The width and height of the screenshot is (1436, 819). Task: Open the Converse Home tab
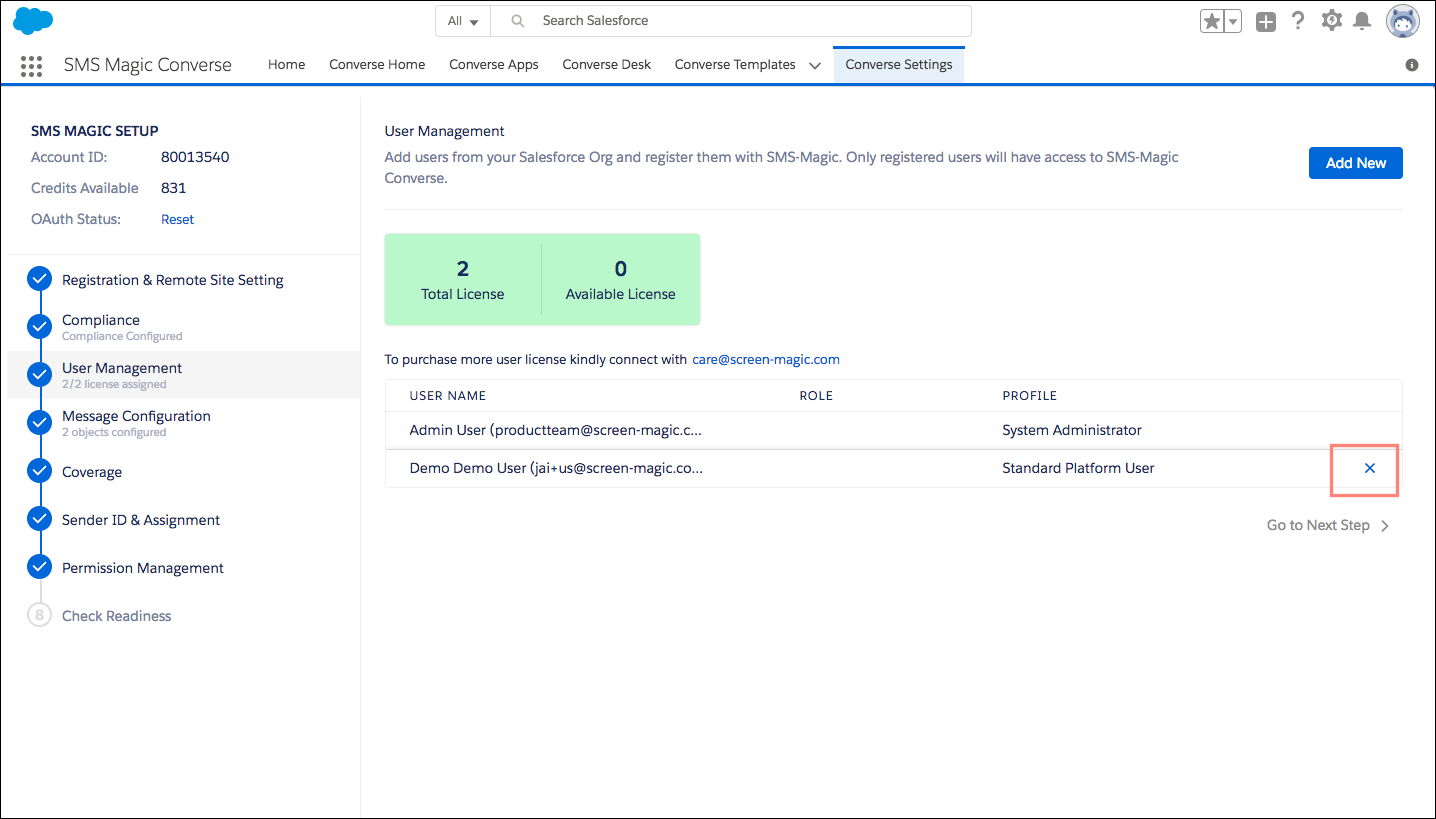377,64
